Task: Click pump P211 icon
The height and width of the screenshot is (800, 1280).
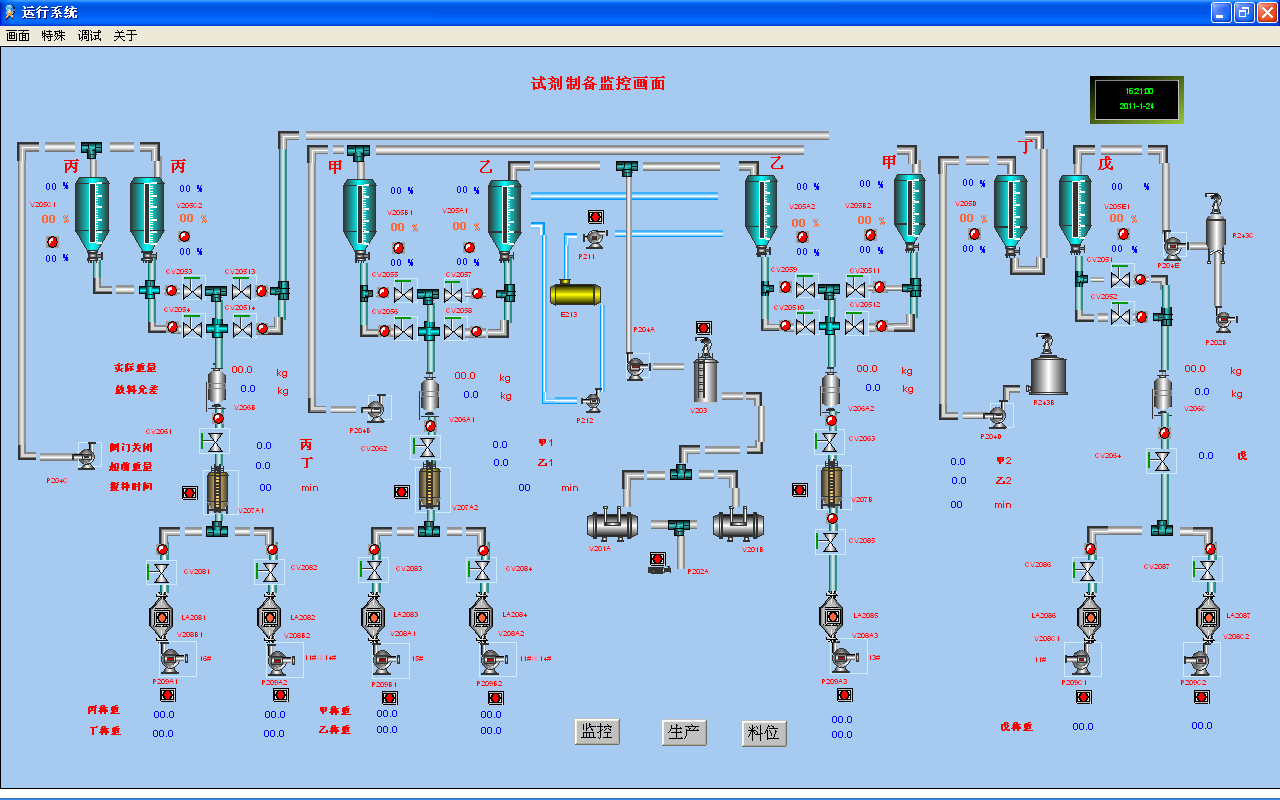Action: click(593, 239)
